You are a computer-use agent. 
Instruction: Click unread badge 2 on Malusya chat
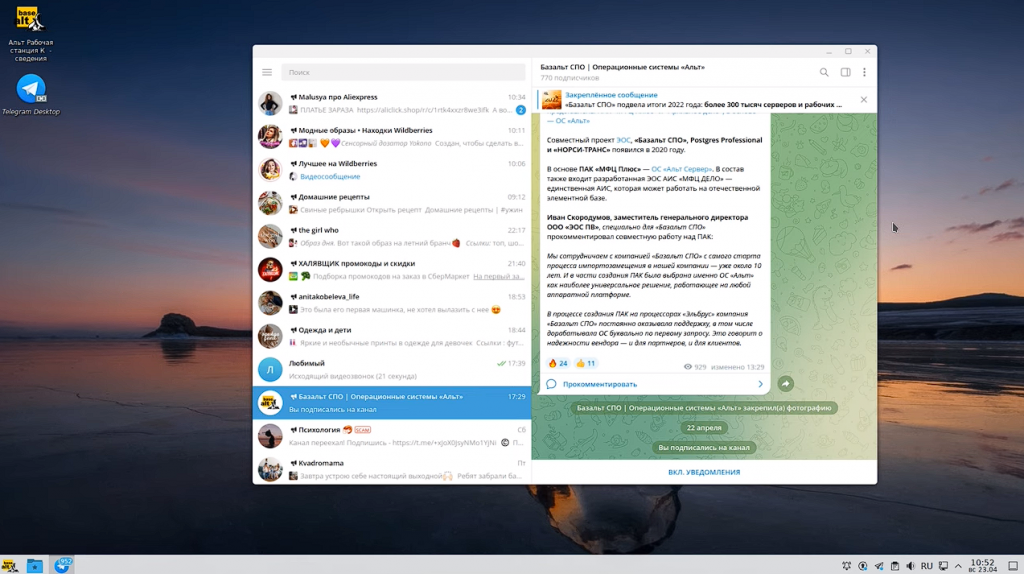click(x=520, y=110)
